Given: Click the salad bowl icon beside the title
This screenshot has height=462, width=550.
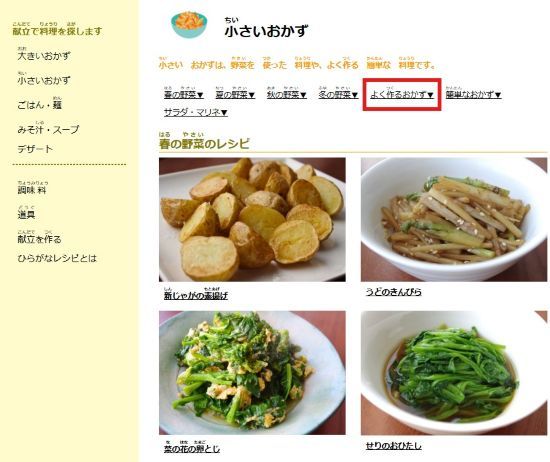Looking at the screenshot, I should click(189, 25).
